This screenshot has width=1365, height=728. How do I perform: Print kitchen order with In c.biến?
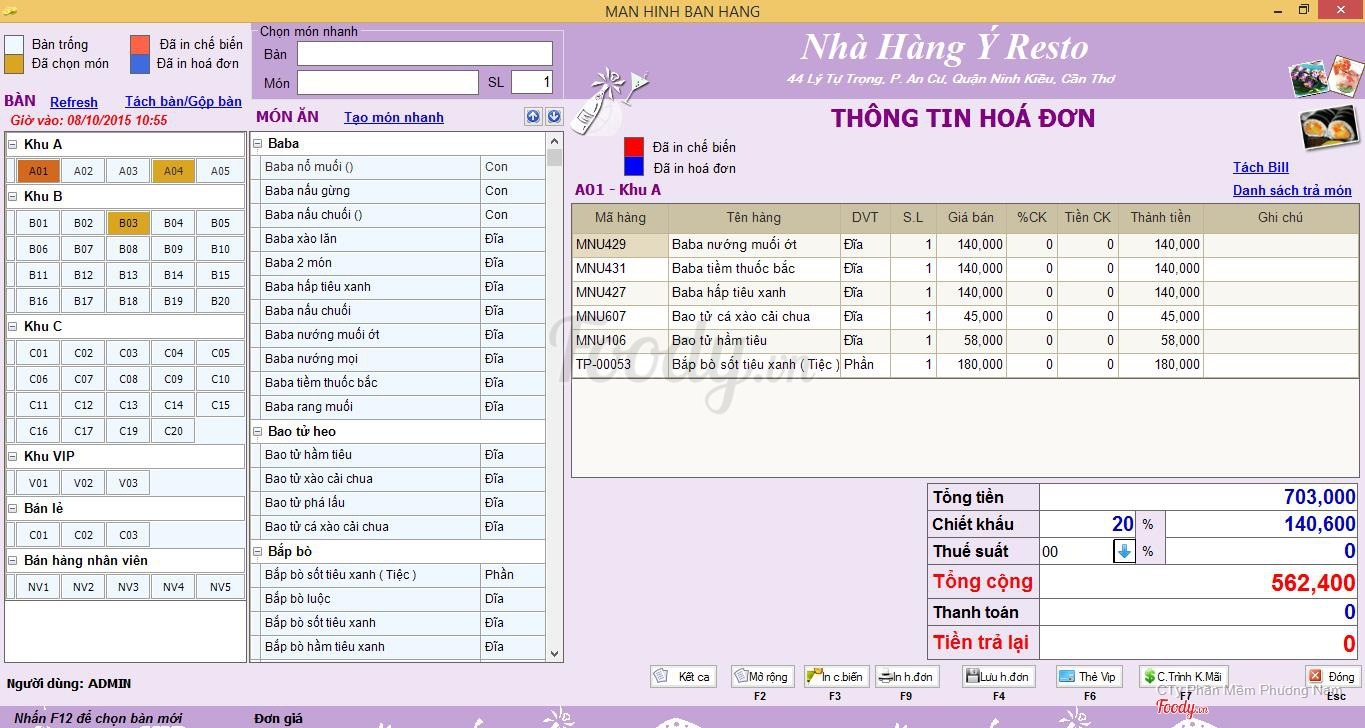pyautogui.click(x=834, y=677)
